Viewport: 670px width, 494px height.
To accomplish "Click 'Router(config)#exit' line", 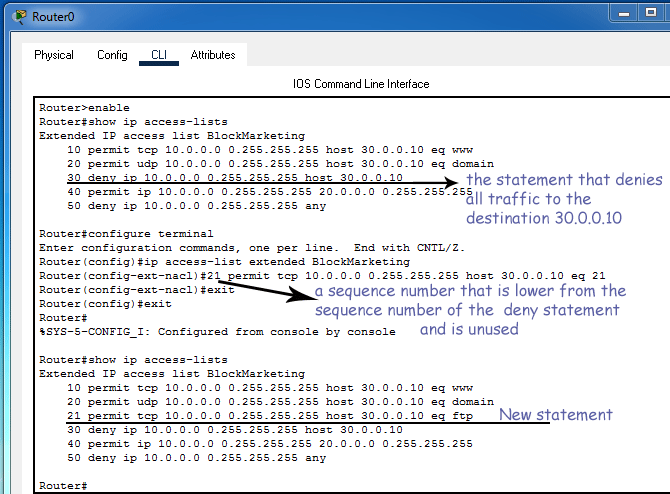I will 105,304.
